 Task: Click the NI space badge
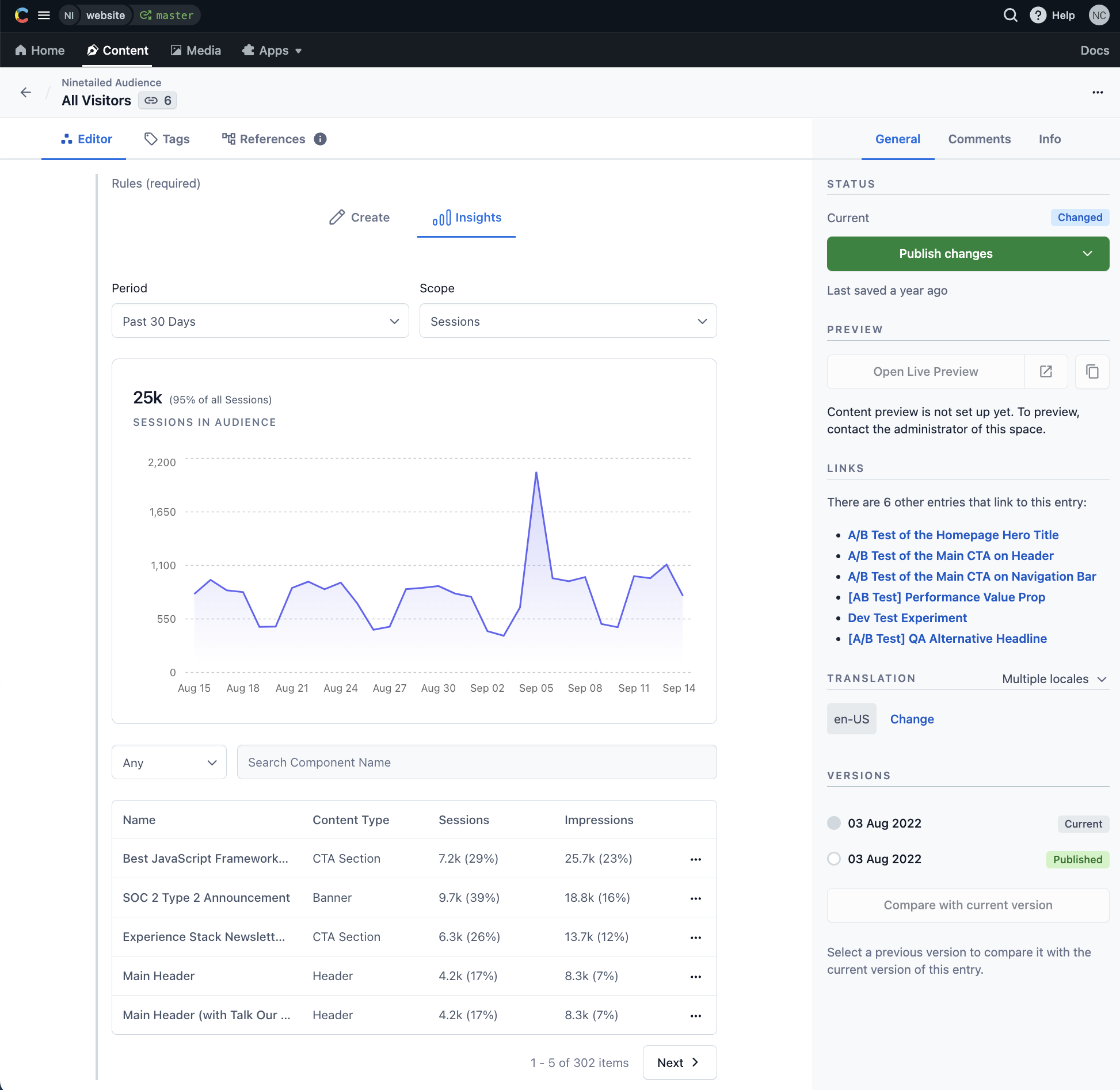point(69,16)
